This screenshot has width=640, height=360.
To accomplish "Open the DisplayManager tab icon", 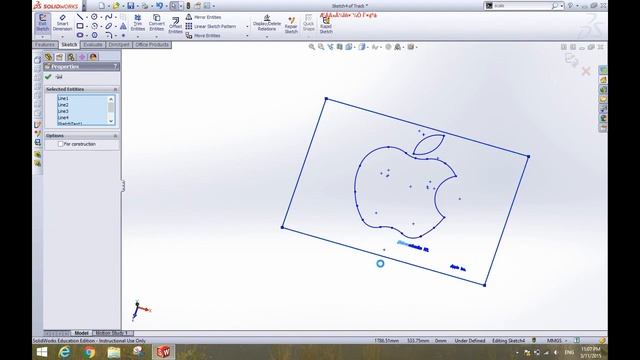I will point(93,57).
